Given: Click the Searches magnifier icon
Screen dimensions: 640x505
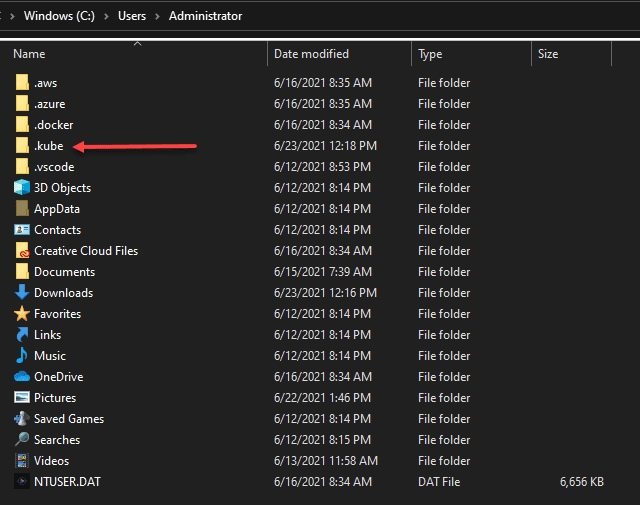Looking at the screenshot, I should point(22,440).
